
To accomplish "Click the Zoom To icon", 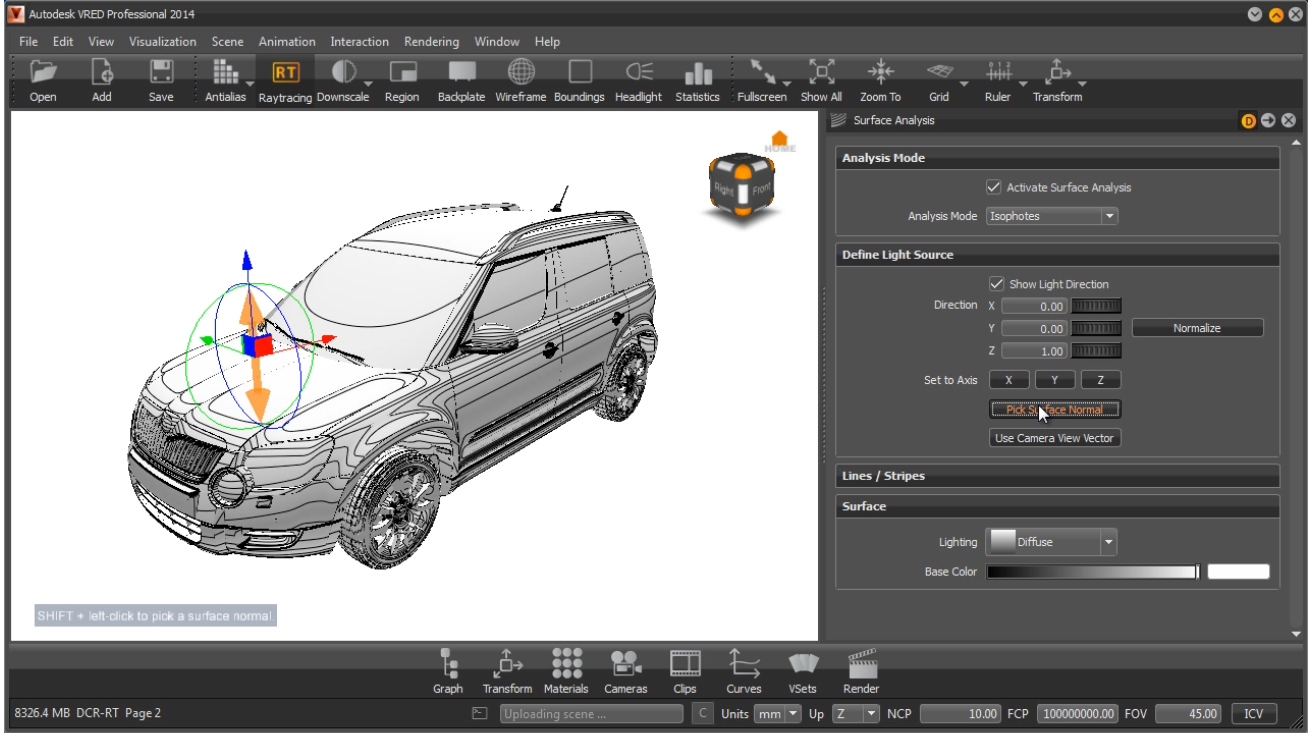I will tap(880, 72).
